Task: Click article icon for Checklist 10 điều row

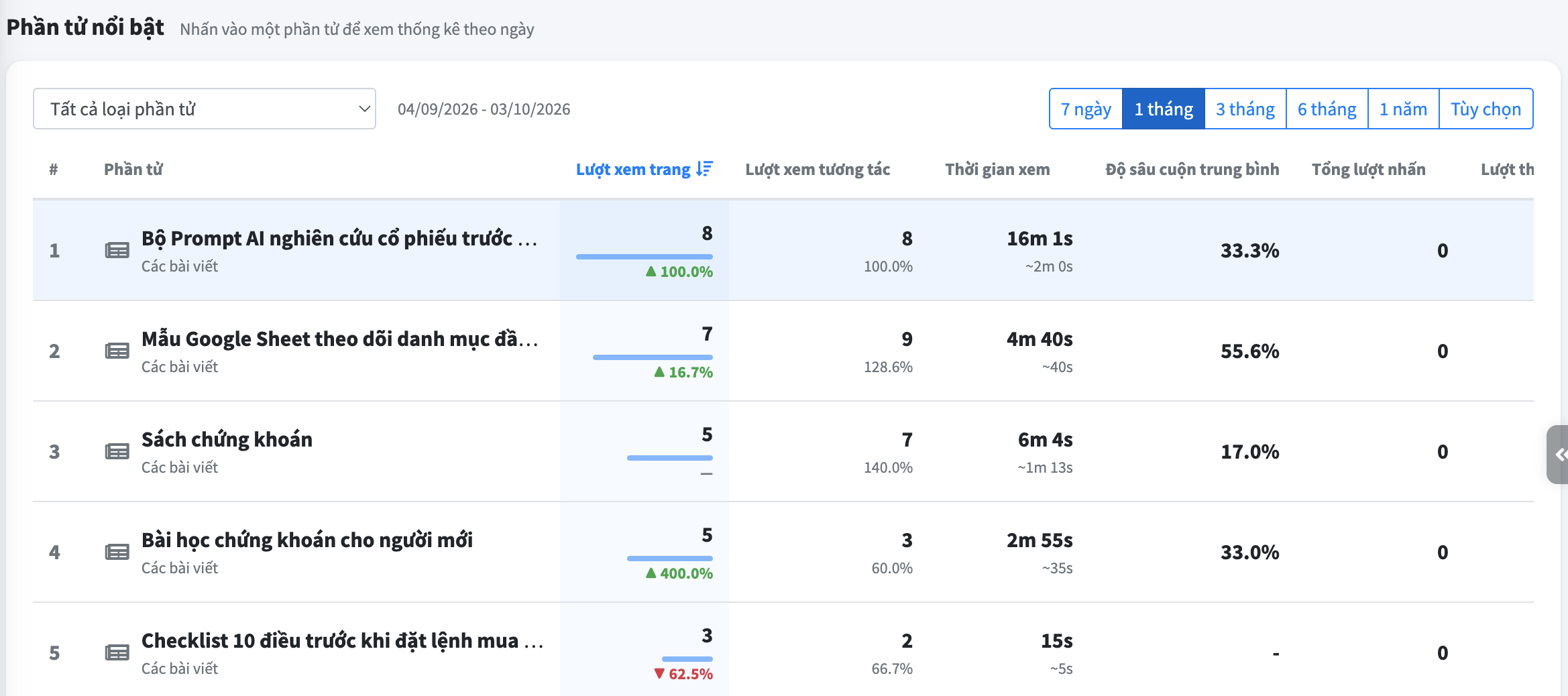Action: [x=117, y=652]
